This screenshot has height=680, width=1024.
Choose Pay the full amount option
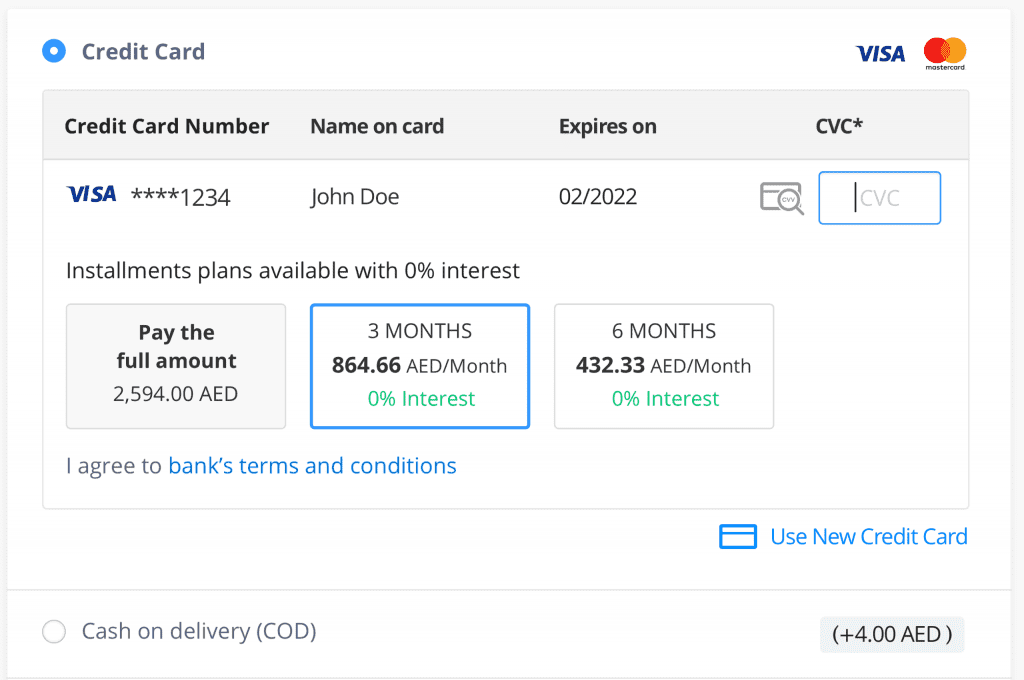176,366
